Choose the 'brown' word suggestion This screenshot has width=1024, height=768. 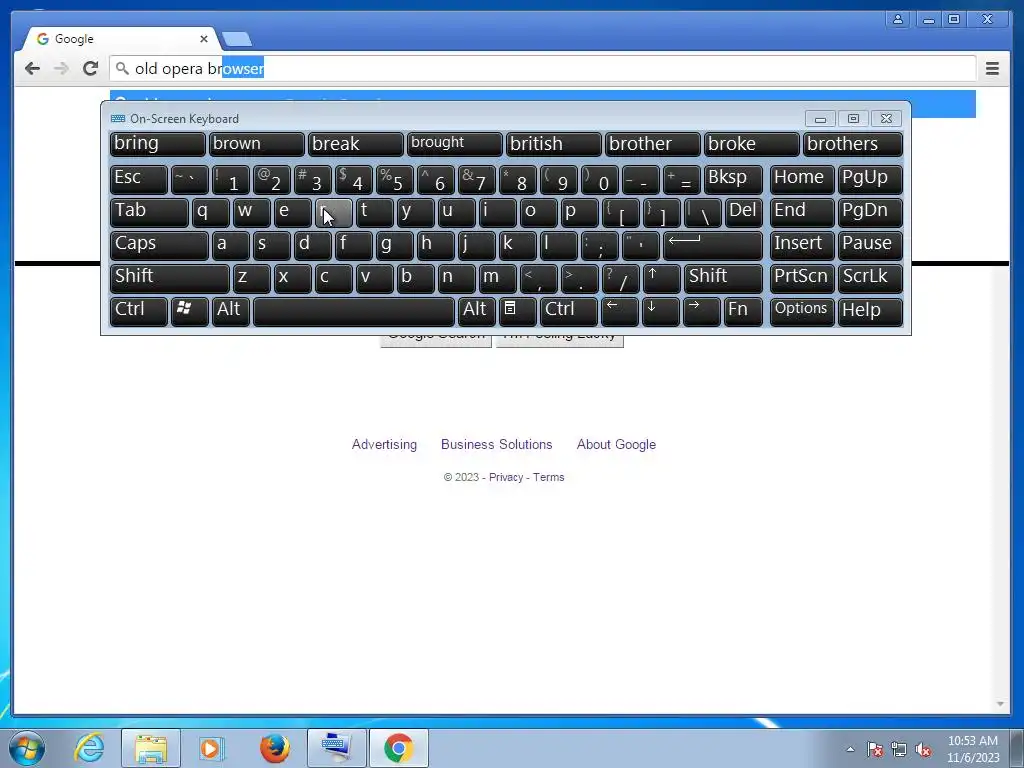coord(257,144)
